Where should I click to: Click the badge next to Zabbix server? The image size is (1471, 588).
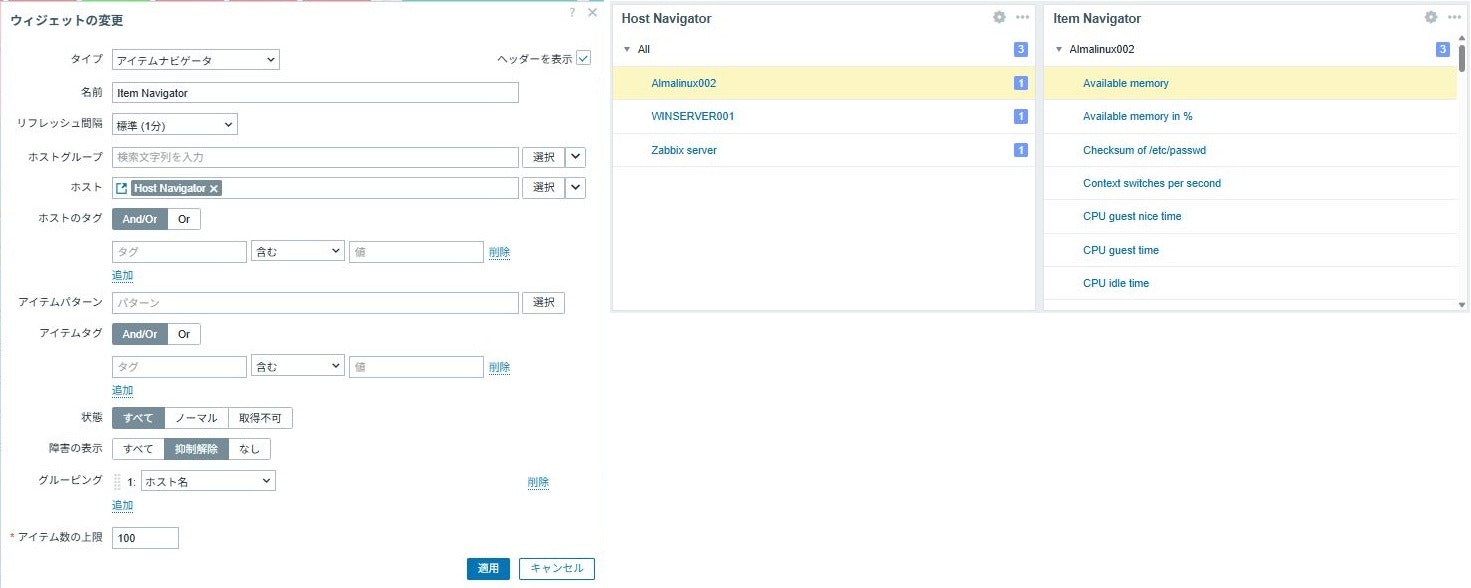(x=1021, y=150)
